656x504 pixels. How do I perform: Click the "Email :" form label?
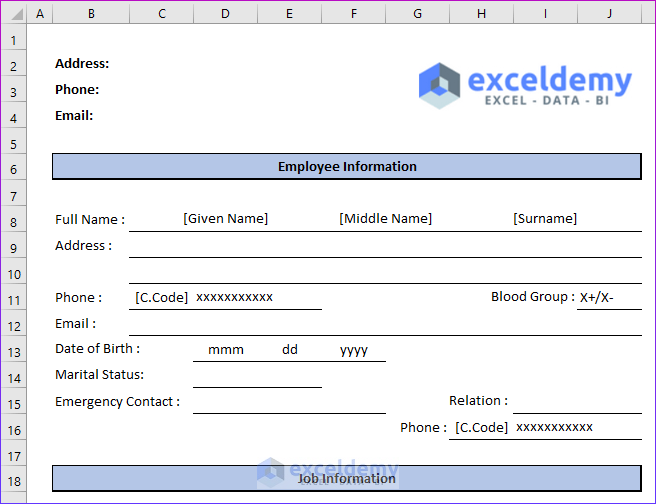pos(75,323)
